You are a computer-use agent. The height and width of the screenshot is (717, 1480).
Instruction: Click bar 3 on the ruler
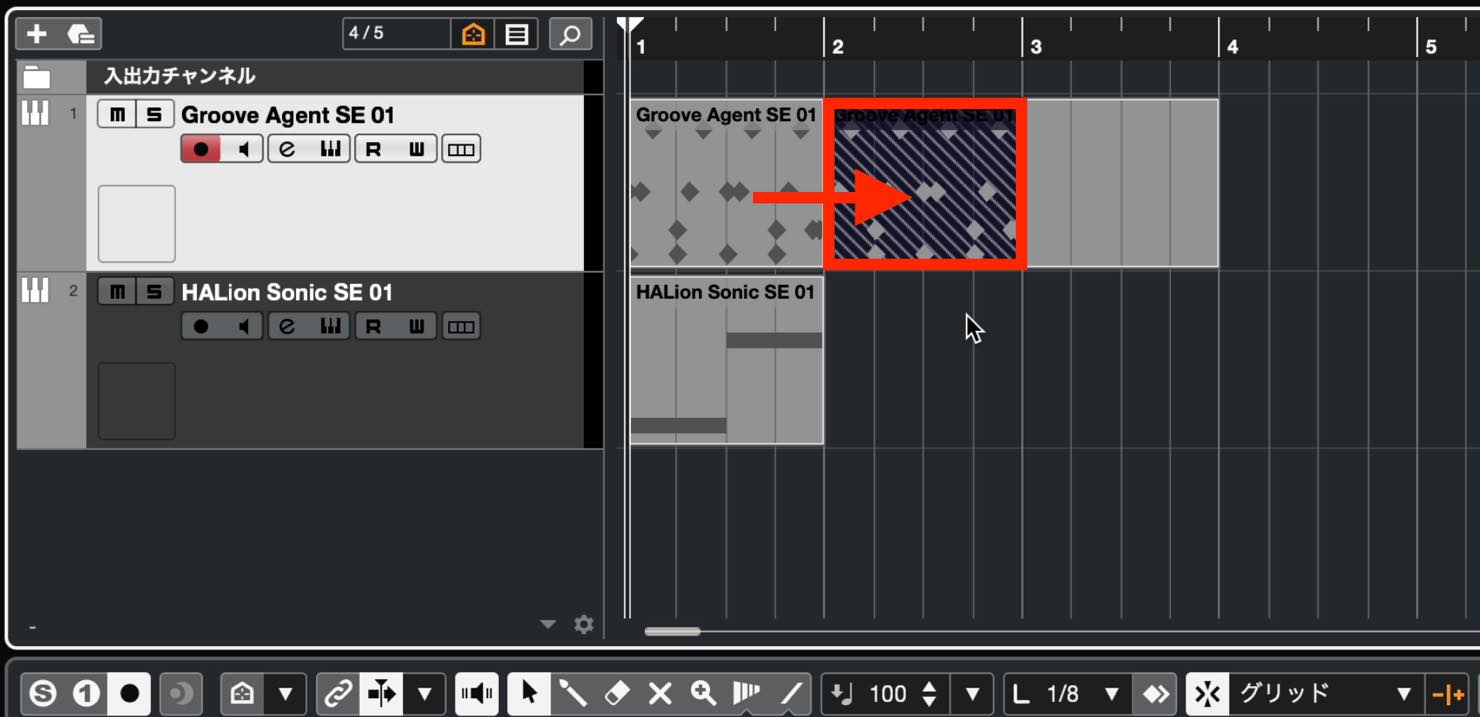[x=1036, y=46]
